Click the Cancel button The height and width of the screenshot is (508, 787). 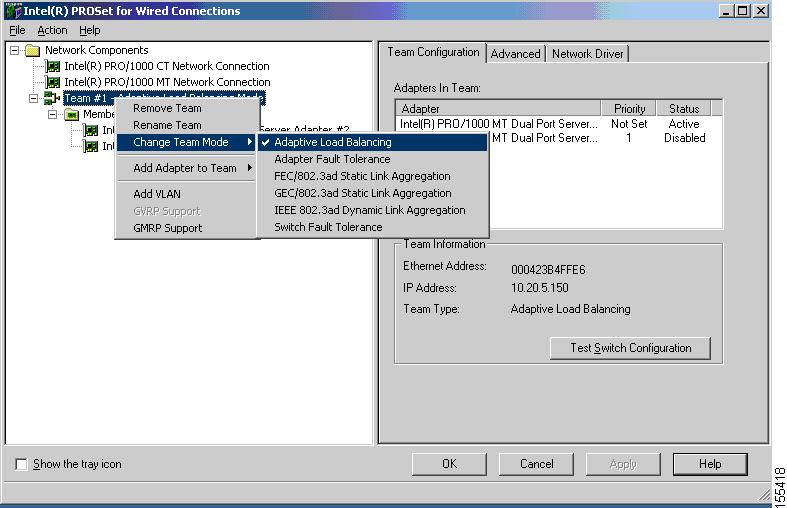tap(536, 464)
